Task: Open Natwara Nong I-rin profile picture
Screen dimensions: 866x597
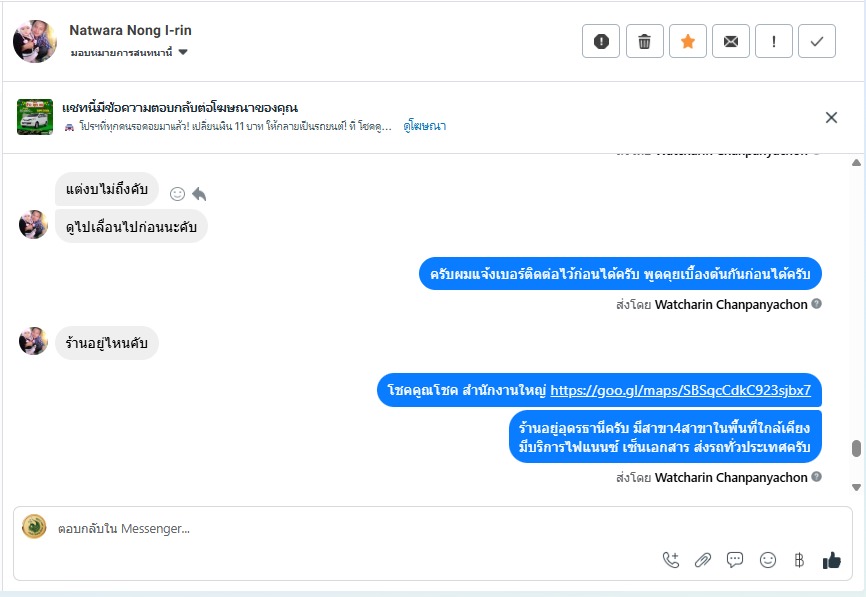Action: [35, 41]
